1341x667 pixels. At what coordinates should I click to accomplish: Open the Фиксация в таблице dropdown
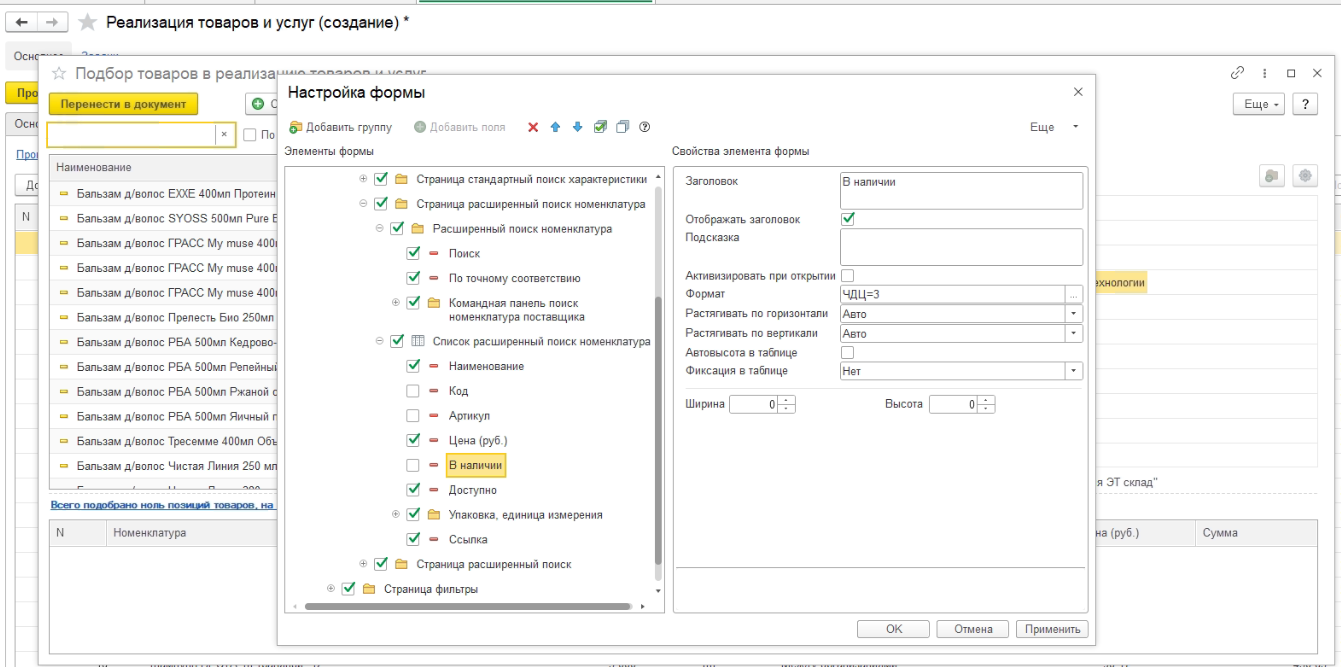[x=1074, y=371]
